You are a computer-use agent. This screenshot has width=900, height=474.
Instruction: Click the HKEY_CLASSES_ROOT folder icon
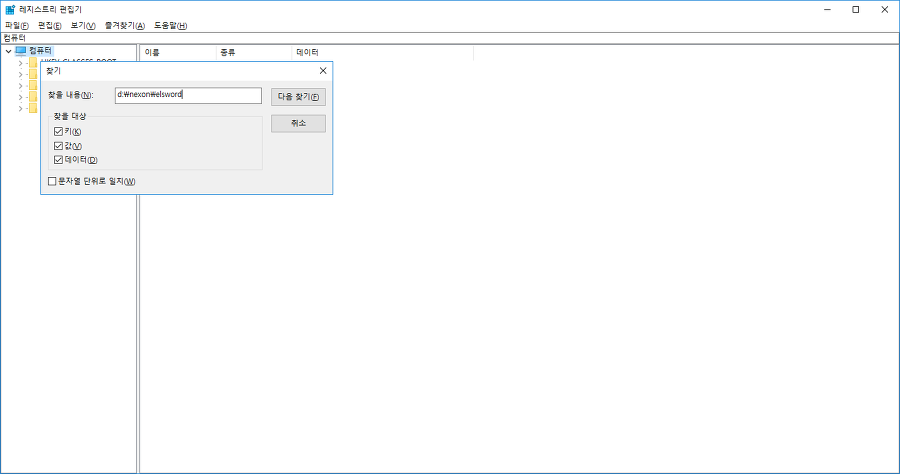pos(33,62)
